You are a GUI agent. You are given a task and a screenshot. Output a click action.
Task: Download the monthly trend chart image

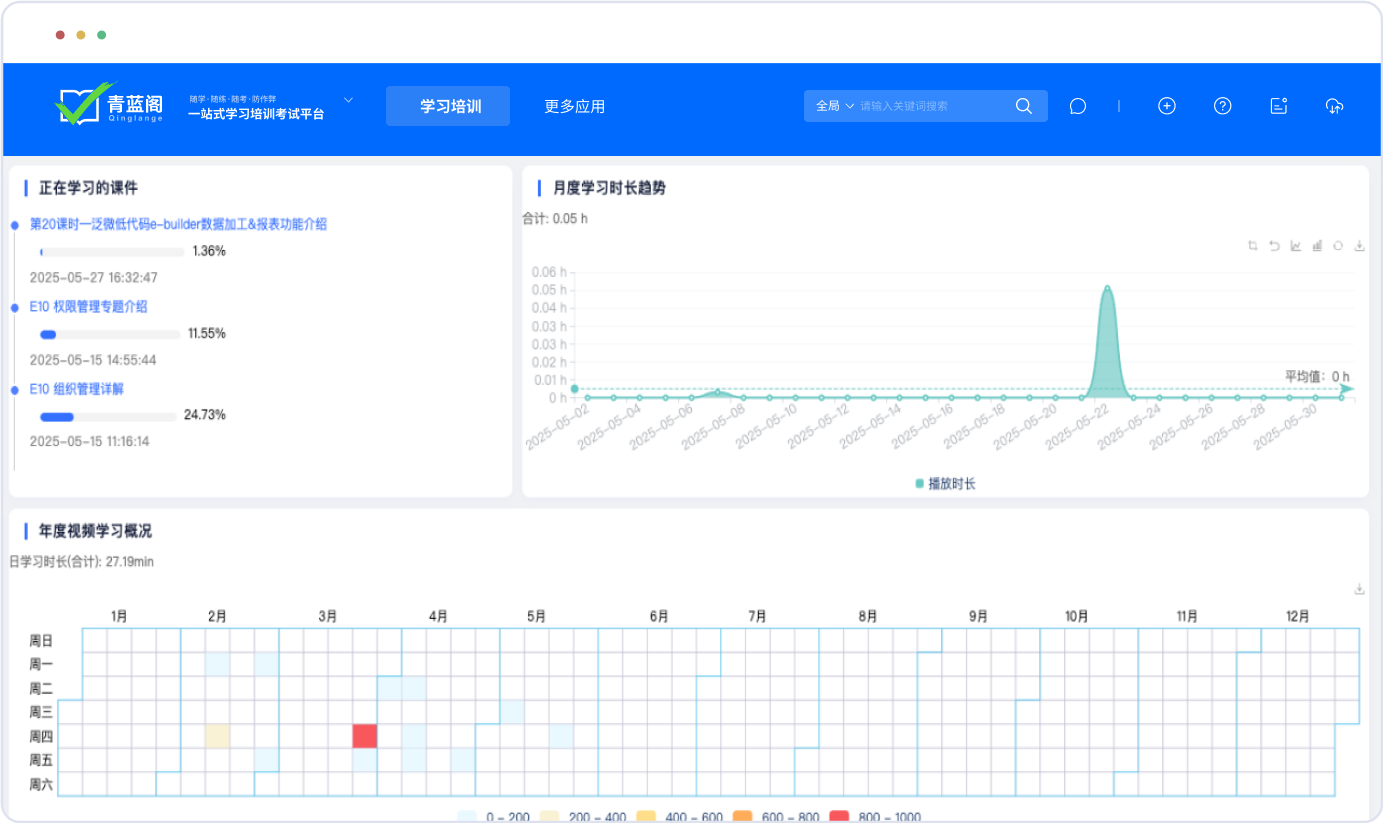pos(1359,246)
